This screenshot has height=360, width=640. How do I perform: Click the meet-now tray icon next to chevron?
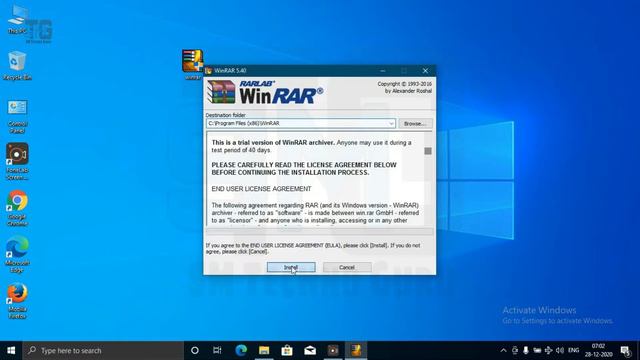click(515, 351)
